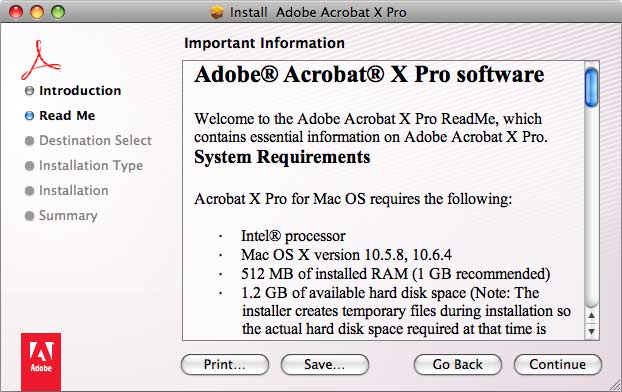
Task: Click the 'Intel® processor' requirement line
Action: click(293, 236)
